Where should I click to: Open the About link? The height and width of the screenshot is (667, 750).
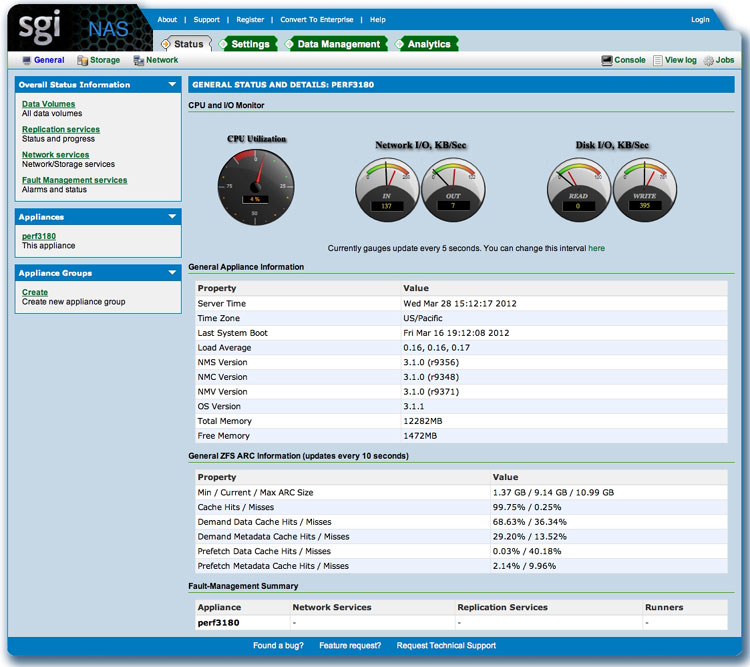[x=167, y=20]
